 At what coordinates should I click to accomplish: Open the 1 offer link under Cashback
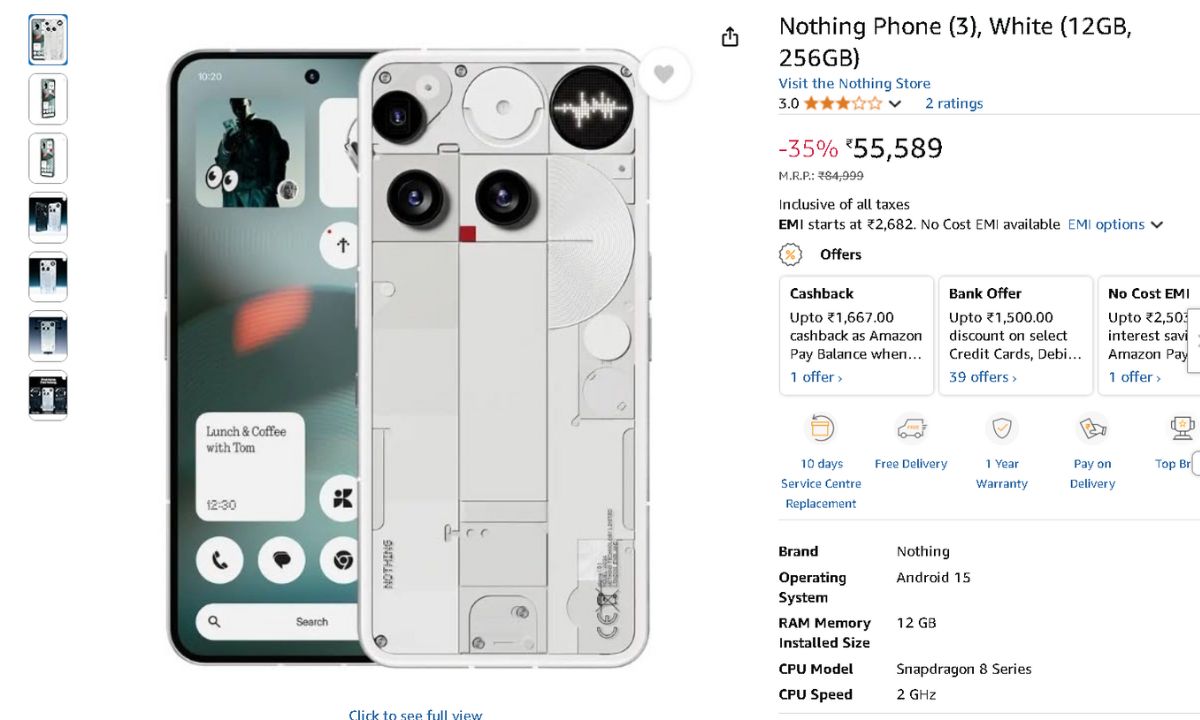pyautogui.click(x=815, y=377)
